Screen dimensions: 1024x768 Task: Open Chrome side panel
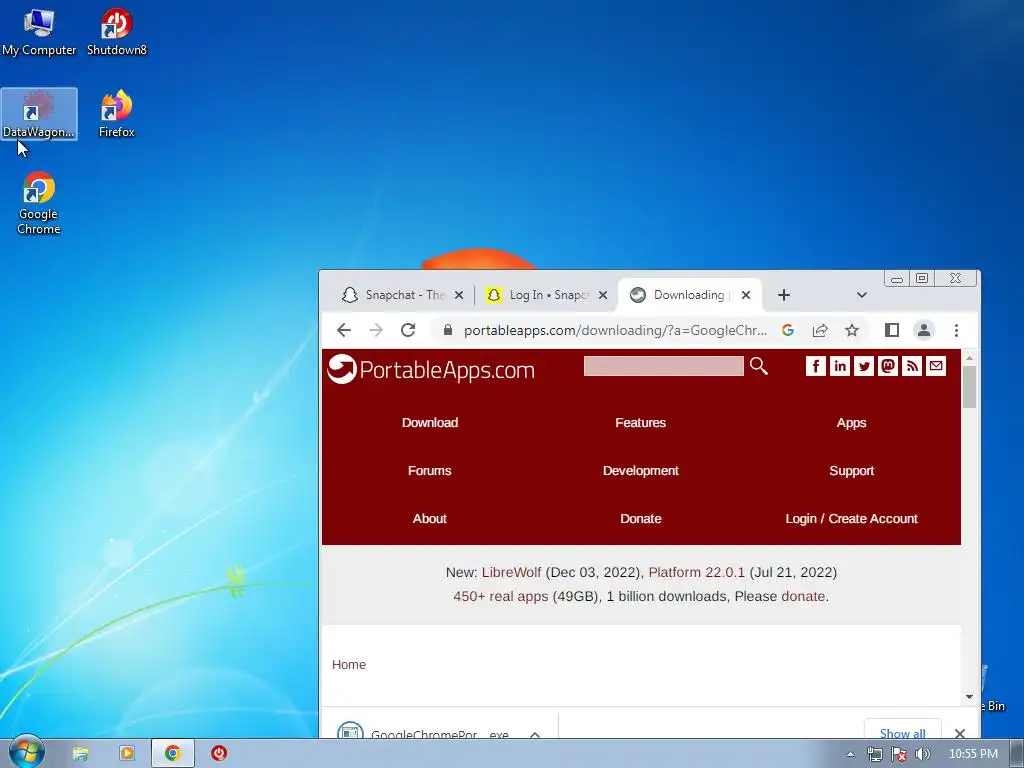(892, 330)
